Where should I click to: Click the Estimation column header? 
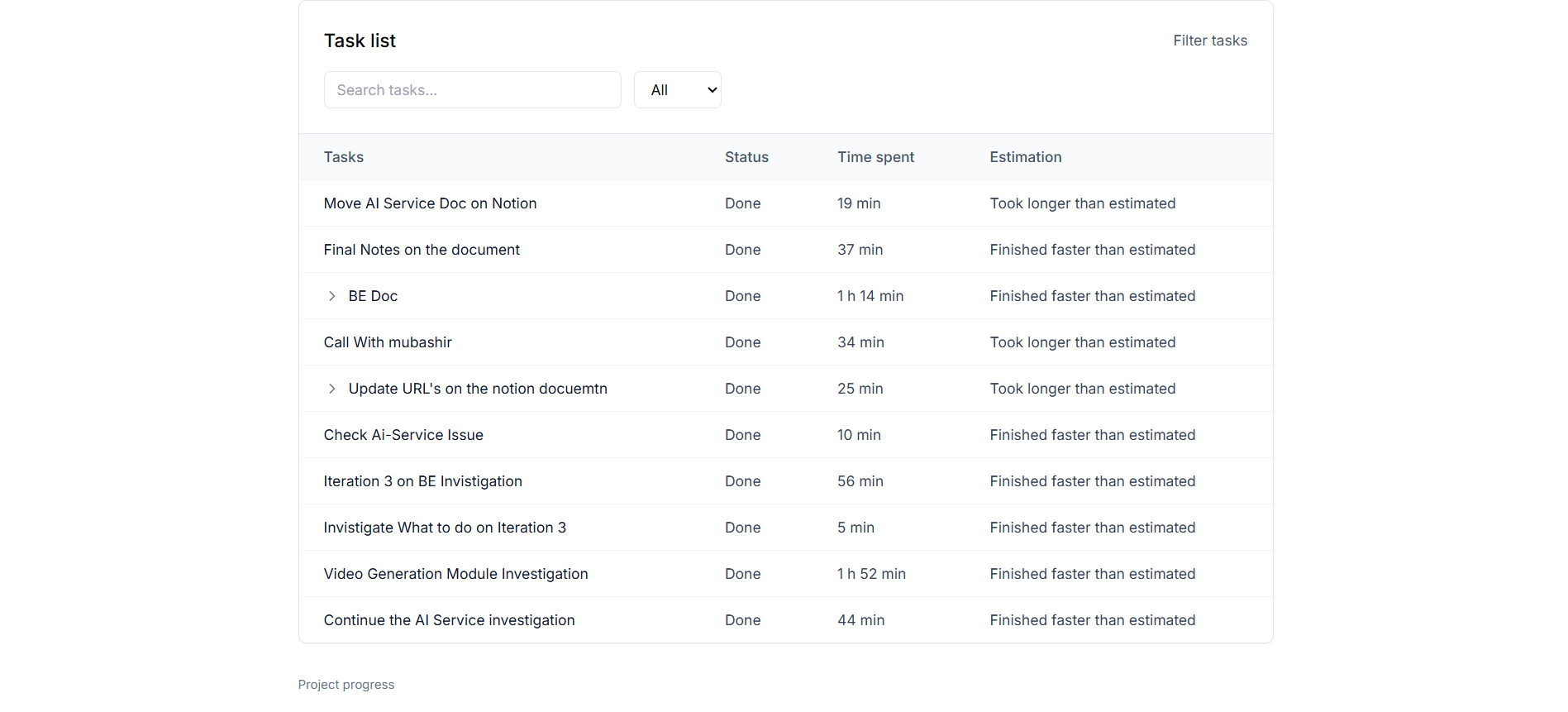click(1025, 157)
